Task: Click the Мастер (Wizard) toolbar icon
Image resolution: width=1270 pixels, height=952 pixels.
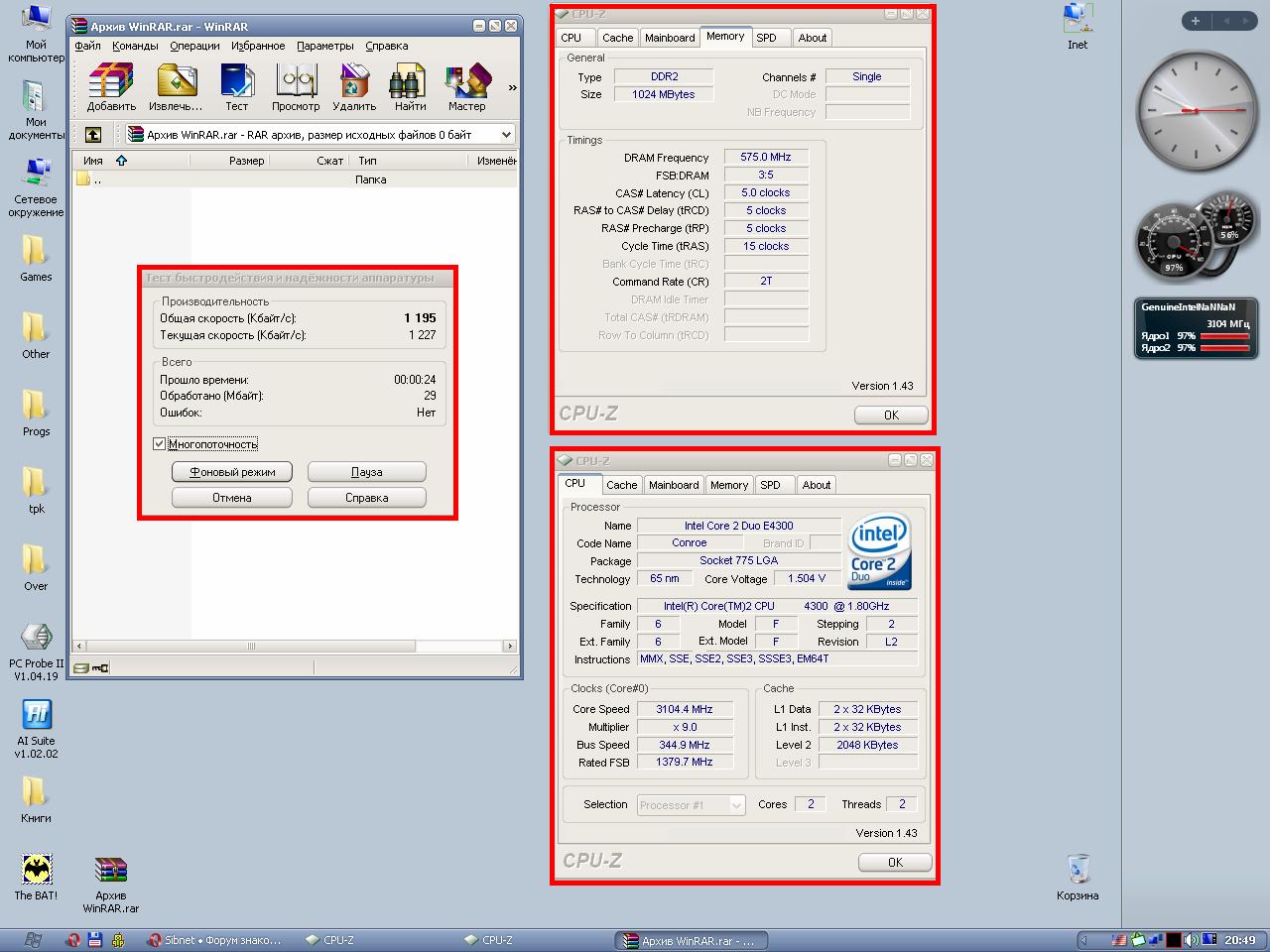Action: tap(466, 87)
